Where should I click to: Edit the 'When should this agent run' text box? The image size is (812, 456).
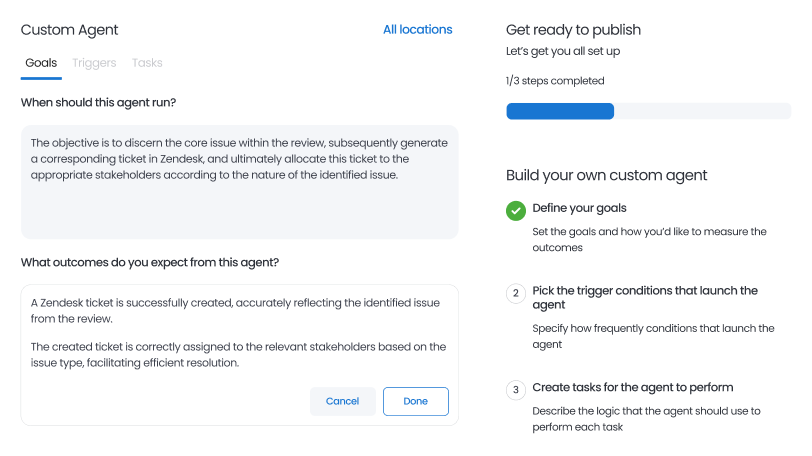coord(239,182)
